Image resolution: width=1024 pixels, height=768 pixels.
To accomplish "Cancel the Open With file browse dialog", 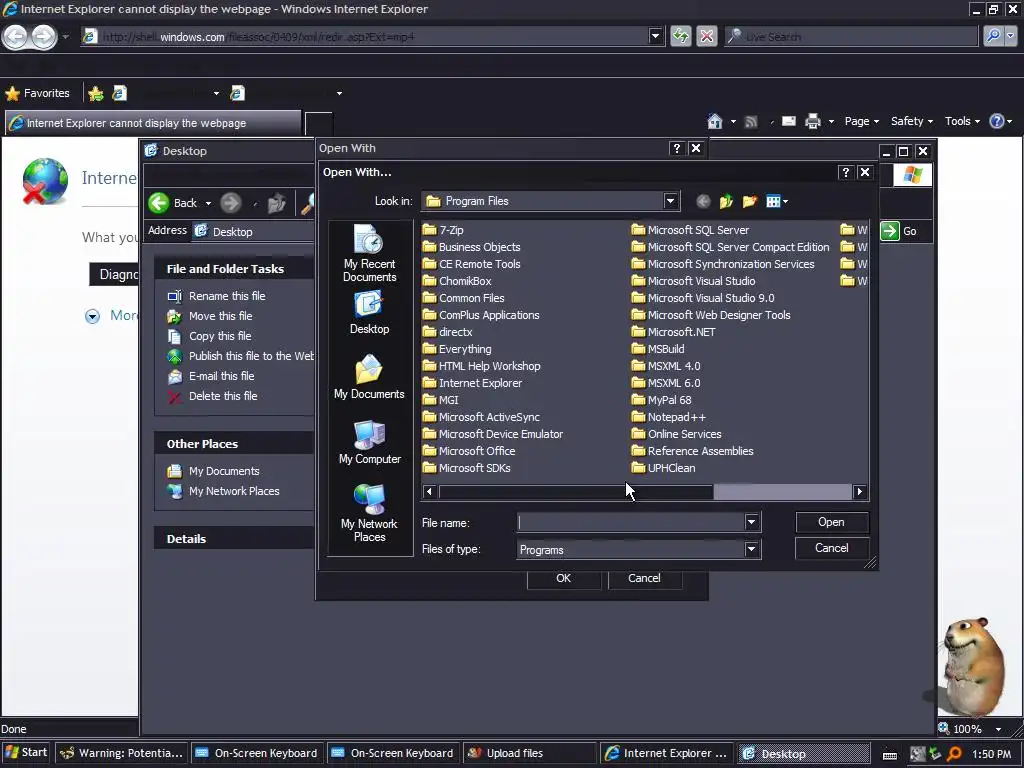I will [831, 548].
